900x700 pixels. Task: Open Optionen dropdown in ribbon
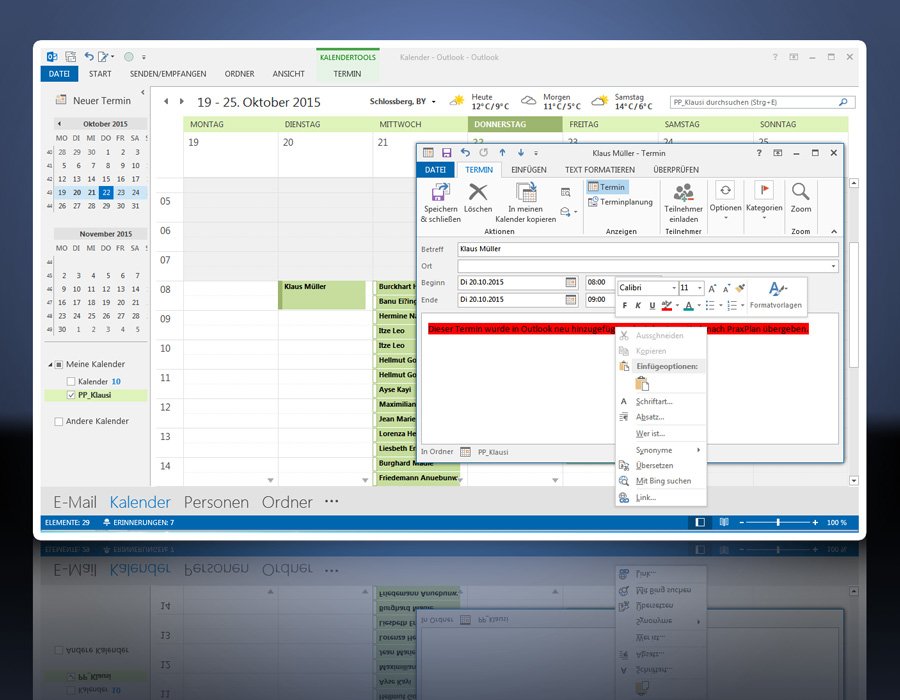(x=726, y=200)
